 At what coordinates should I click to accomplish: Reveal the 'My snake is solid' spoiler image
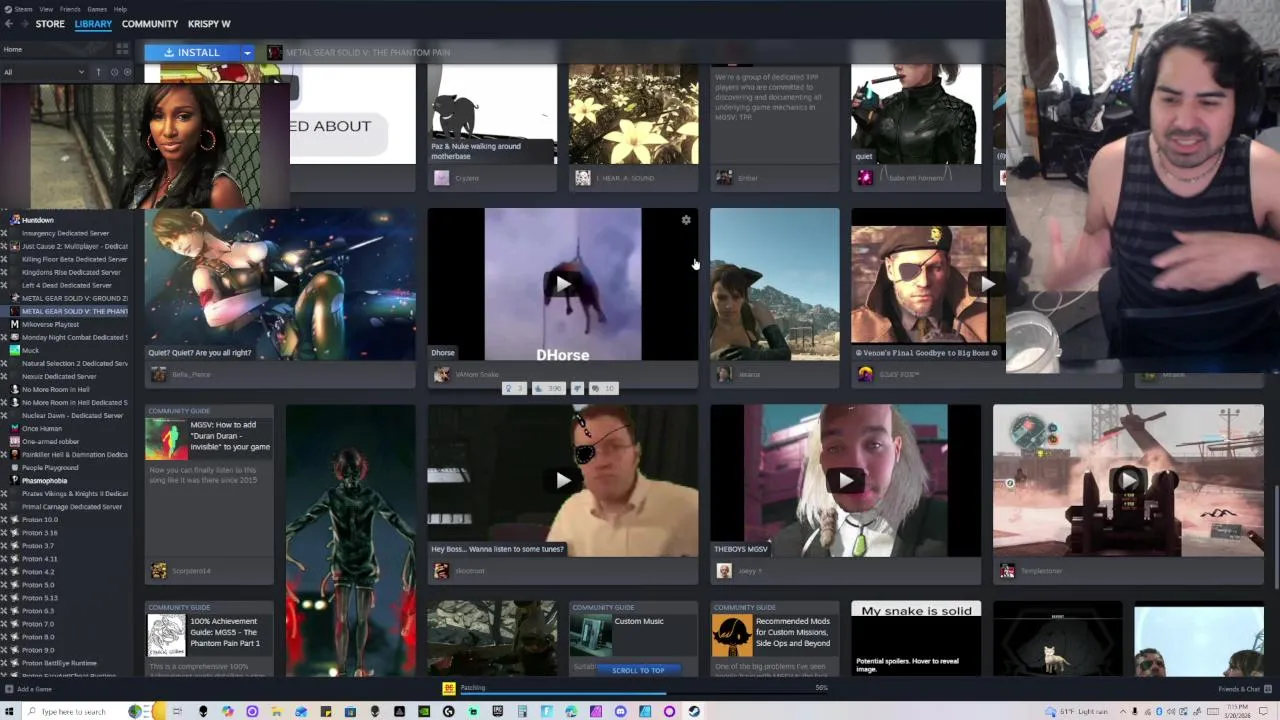[916, 639]
